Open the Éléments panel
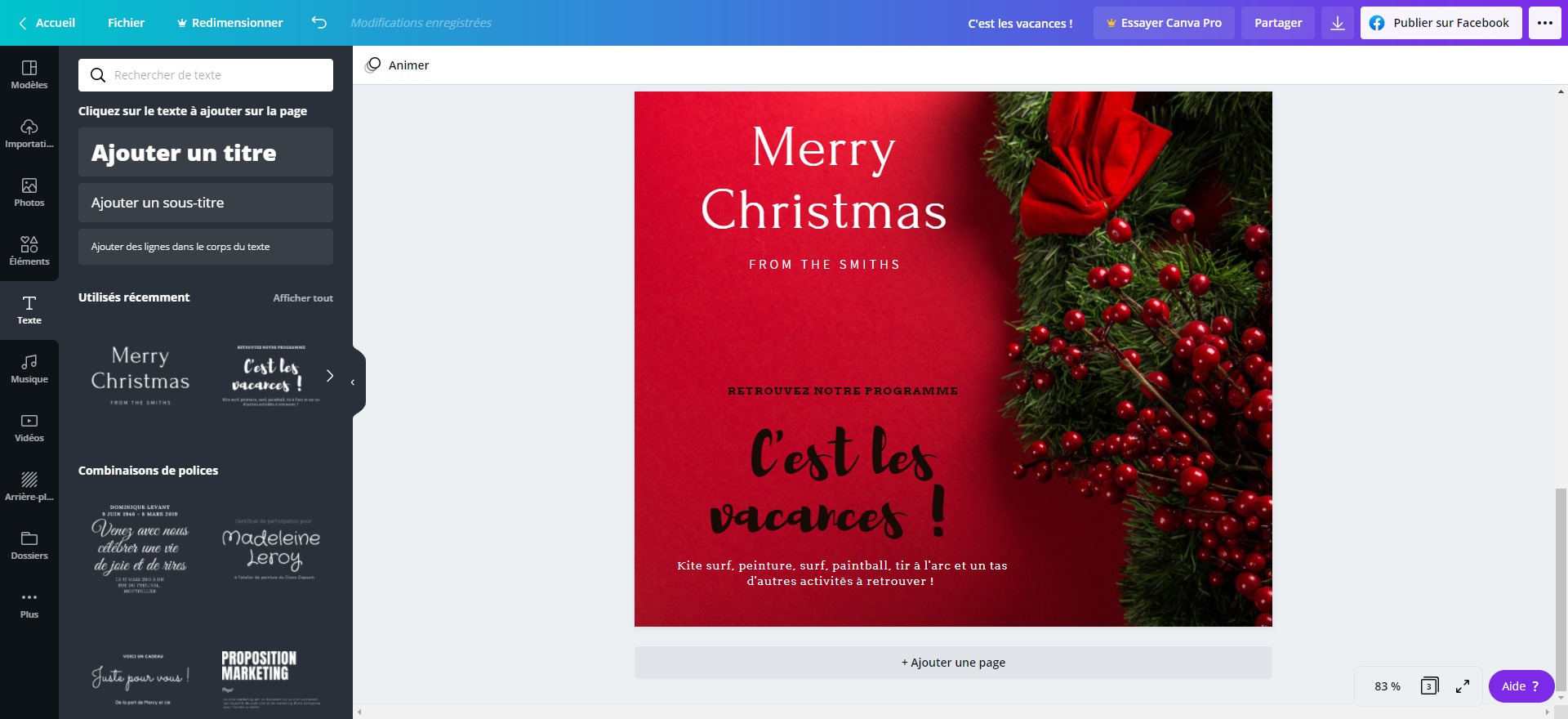 [29, 251]
